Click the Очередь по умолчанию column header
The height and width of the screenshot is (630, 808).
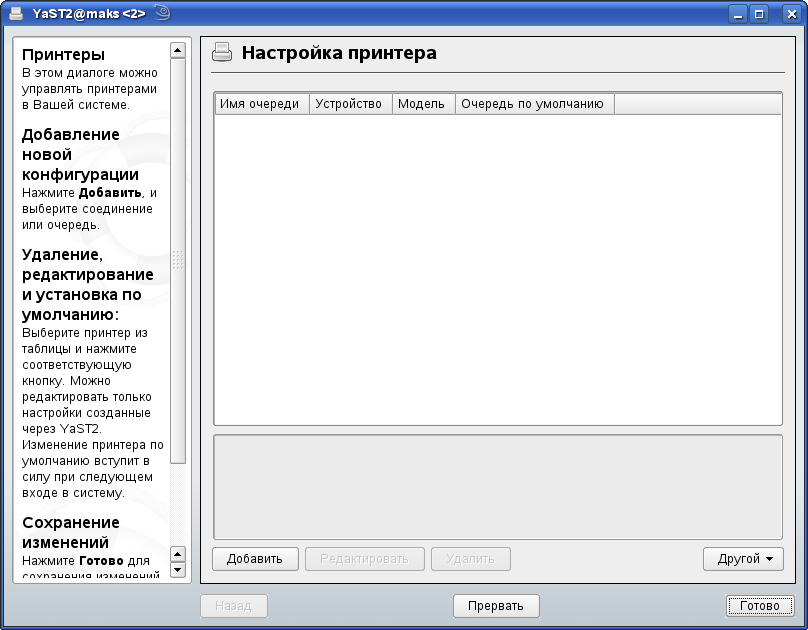(x=532, y=104)
